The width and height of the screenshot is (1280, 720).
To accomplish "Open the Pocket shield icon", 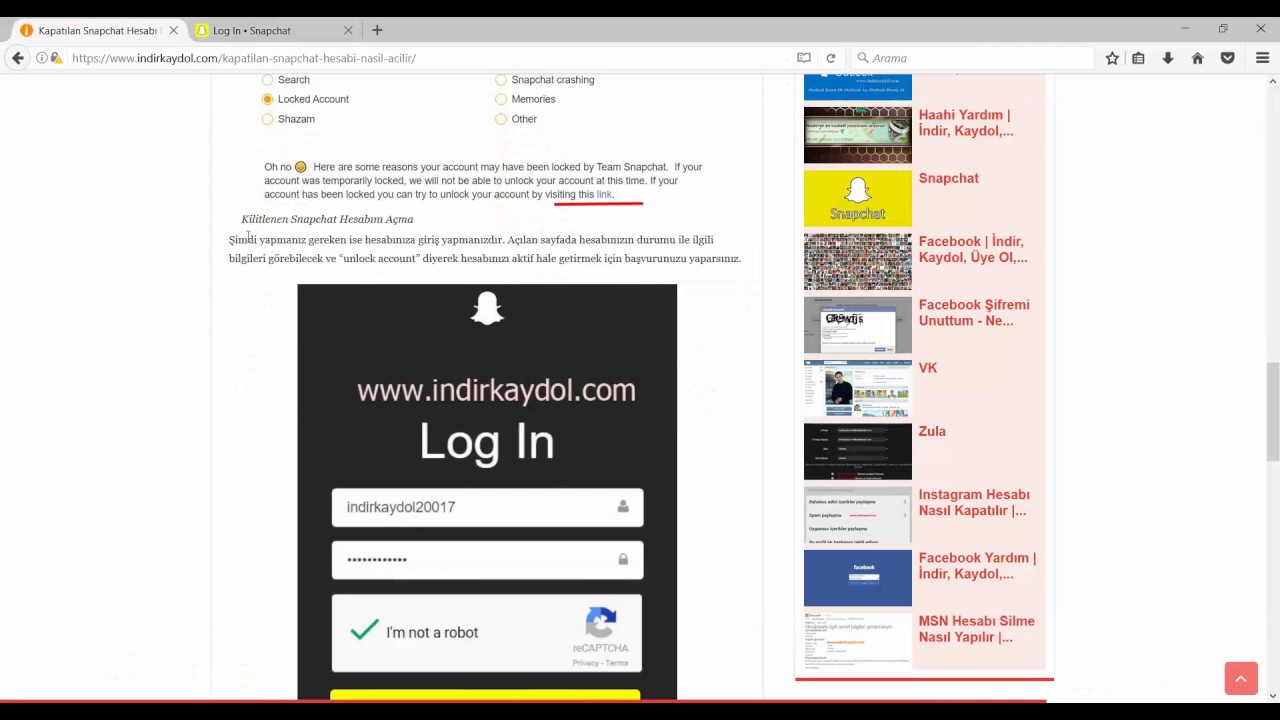I will click(1227, 58).
